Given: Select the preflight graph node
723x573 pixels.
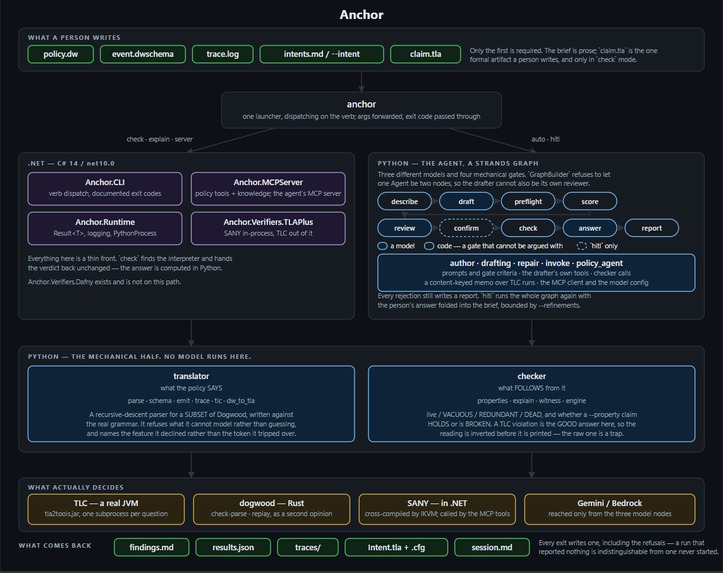Looking at the screenshot, I should pos(528,201).
